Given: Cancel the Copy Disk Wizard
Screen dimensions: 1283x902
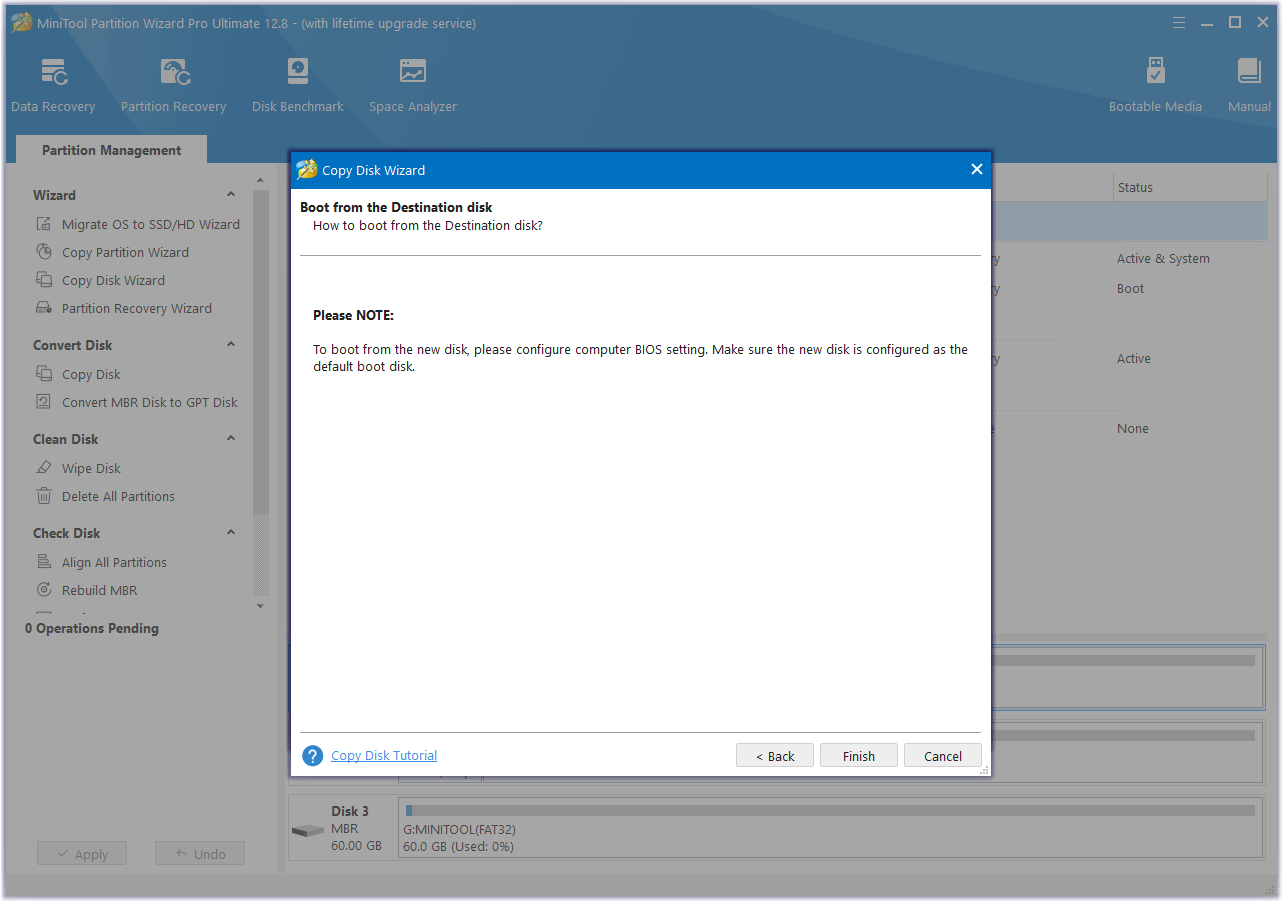Looking at the screenshot, I should click(x=943, y=756).
